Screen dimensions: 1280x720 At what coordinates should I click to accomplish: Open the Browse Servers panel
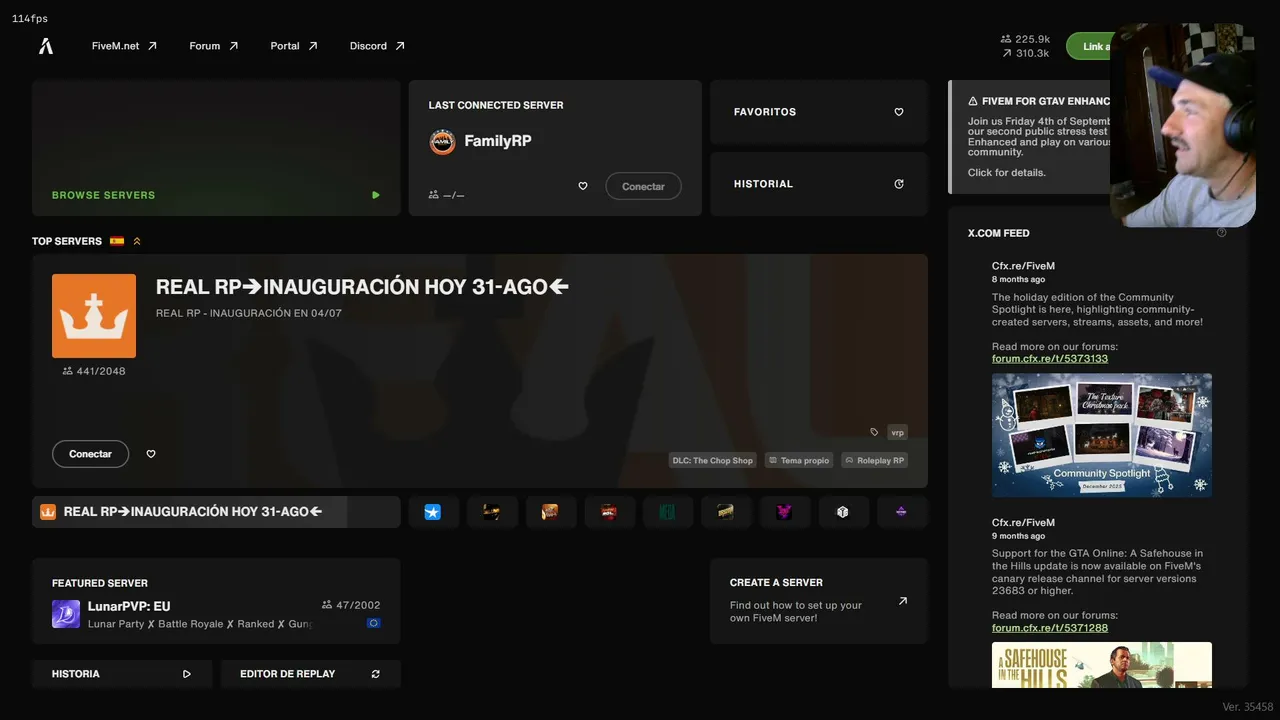click(x=216, y=148)
